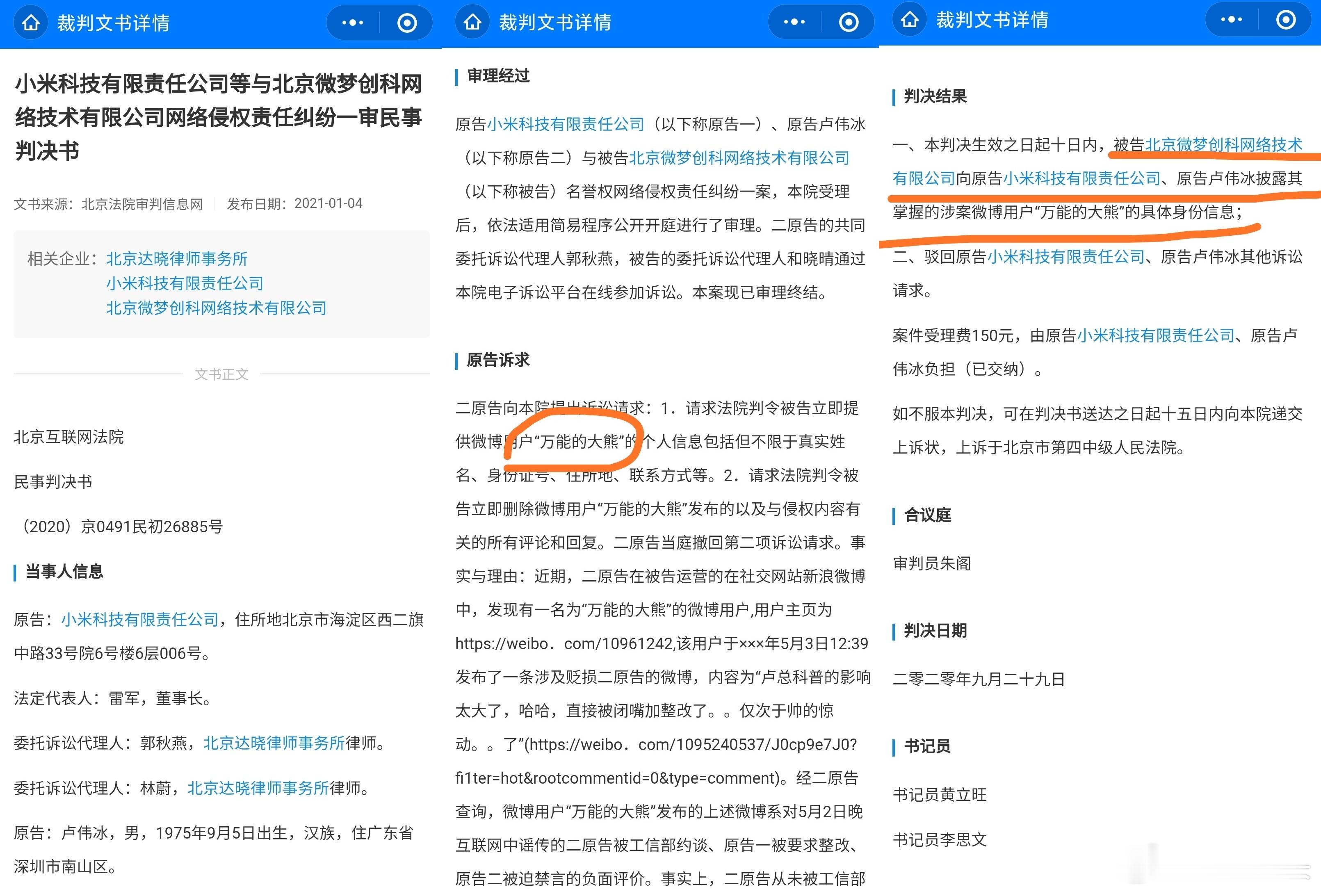Tap the circle target icon in the middle panel
This screenshot has width=1321, height=896.
point(849,22)
